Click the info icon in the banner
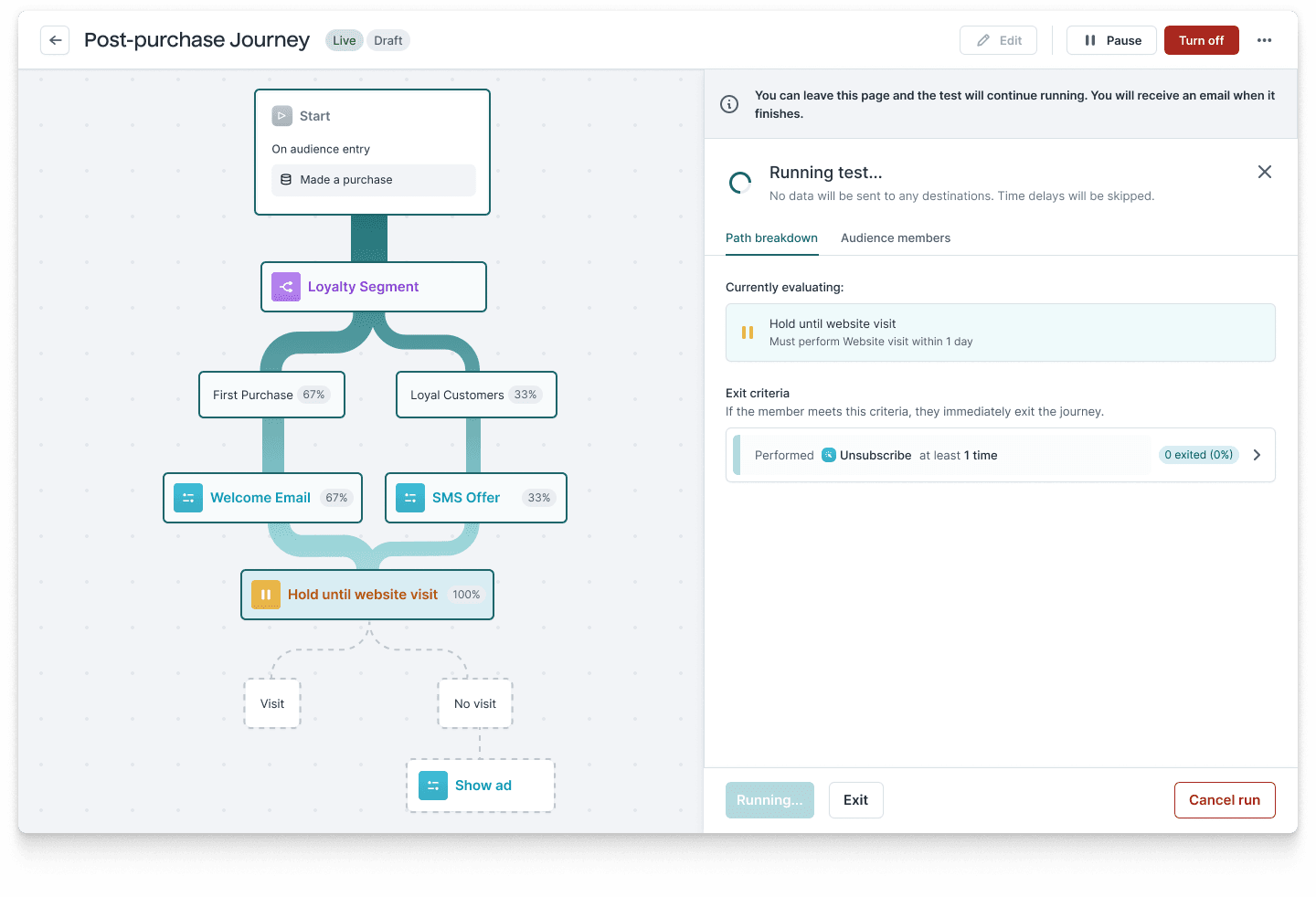Image resolution: width=1316 pixels, height=897 pixels. 729,104
